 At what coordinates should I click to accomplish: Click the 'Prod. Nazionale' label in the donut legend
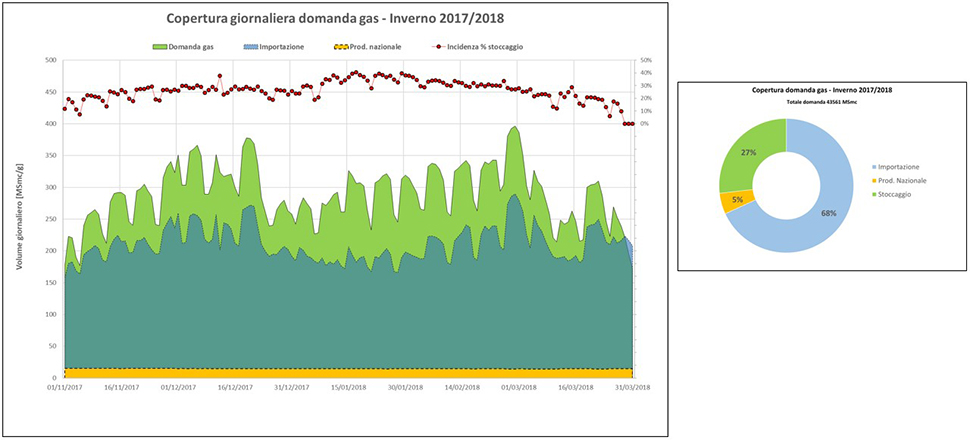coord(902,180)
